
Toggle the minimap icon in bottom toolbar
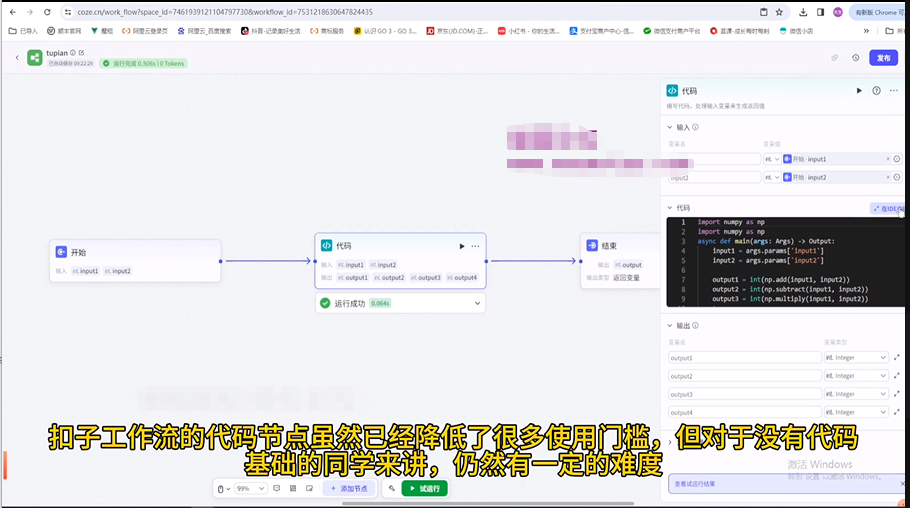click(x=309, y=489)
